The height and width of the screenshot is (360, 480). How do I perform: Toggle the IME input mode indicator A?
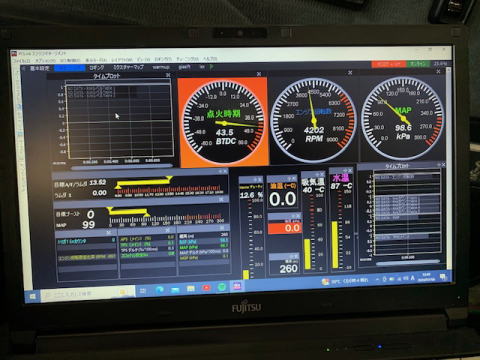point(412,278)
